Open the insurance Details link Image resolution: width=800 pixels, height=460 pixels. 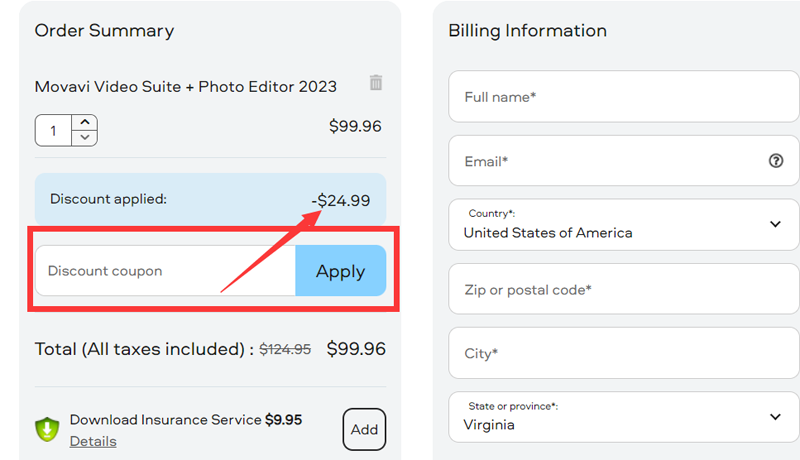tap(93, 441)
